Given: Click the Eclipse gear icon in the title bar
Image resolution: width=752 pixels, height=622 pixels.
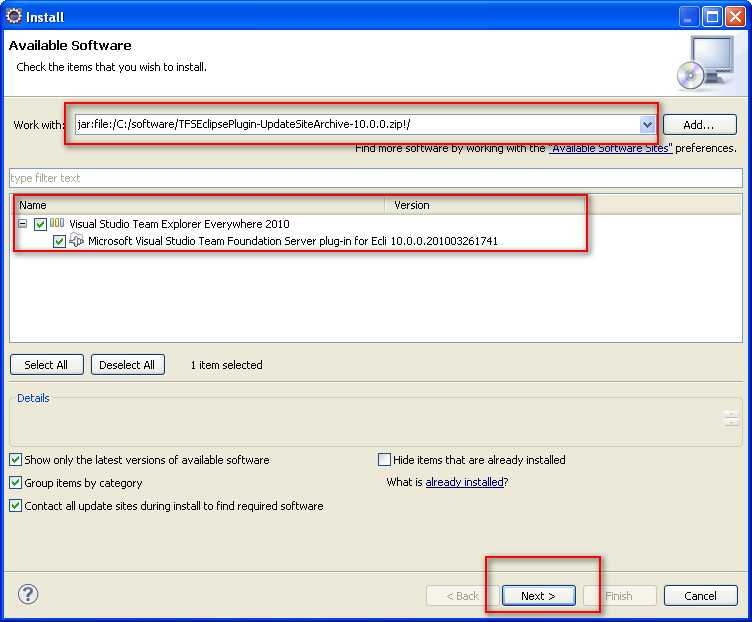Looking at the screenshot, I should coord(14,16).
